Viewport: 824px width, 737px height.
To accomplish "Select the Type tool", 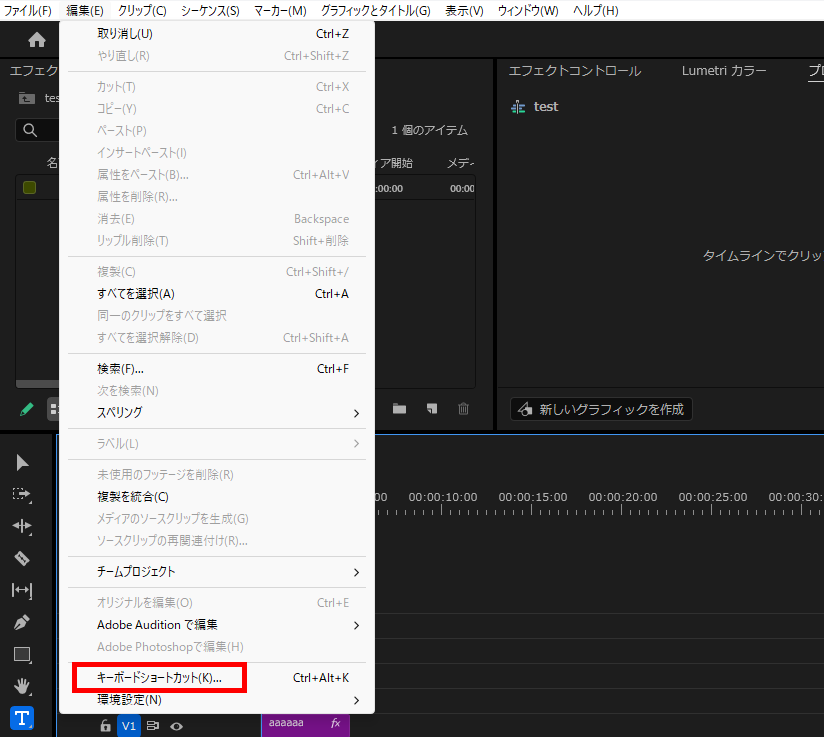I will pyautogui.click(x=22, y=718).
